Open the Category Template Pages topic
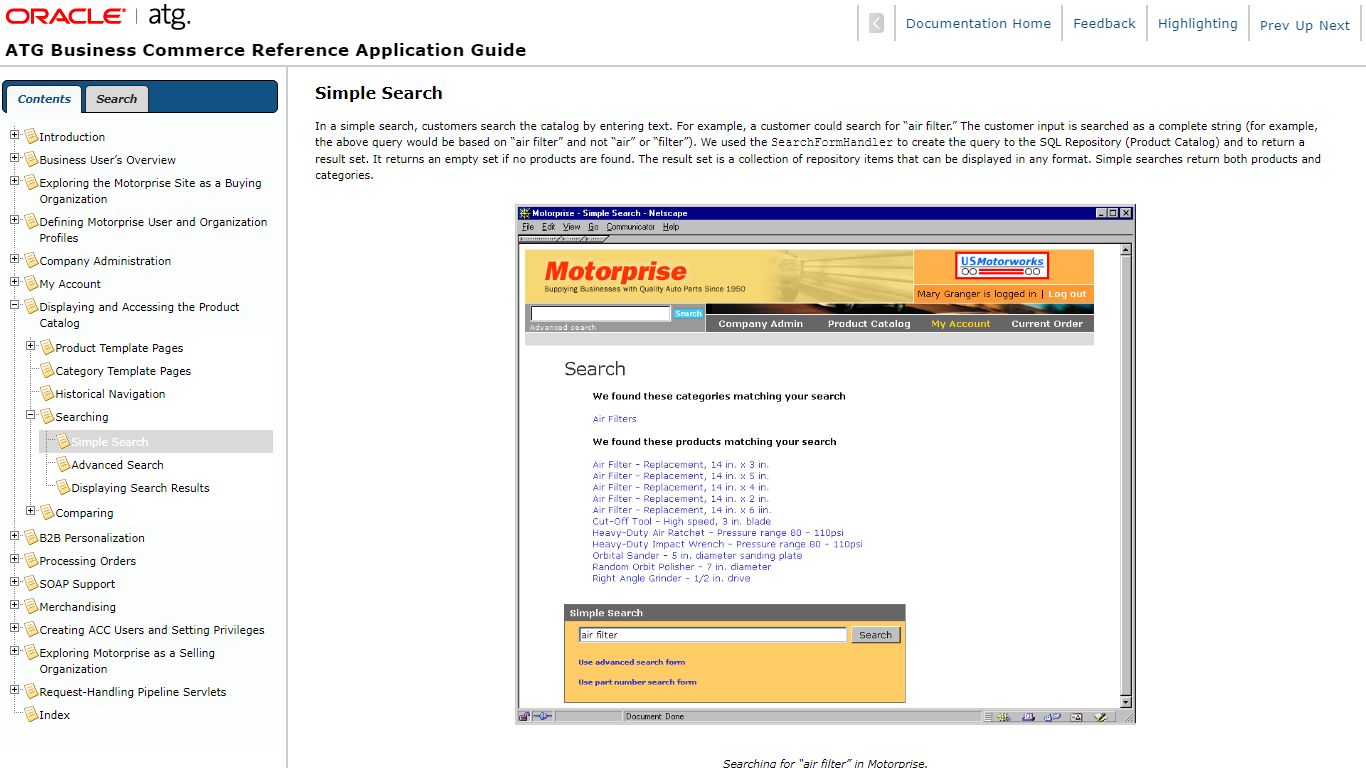 123,371
